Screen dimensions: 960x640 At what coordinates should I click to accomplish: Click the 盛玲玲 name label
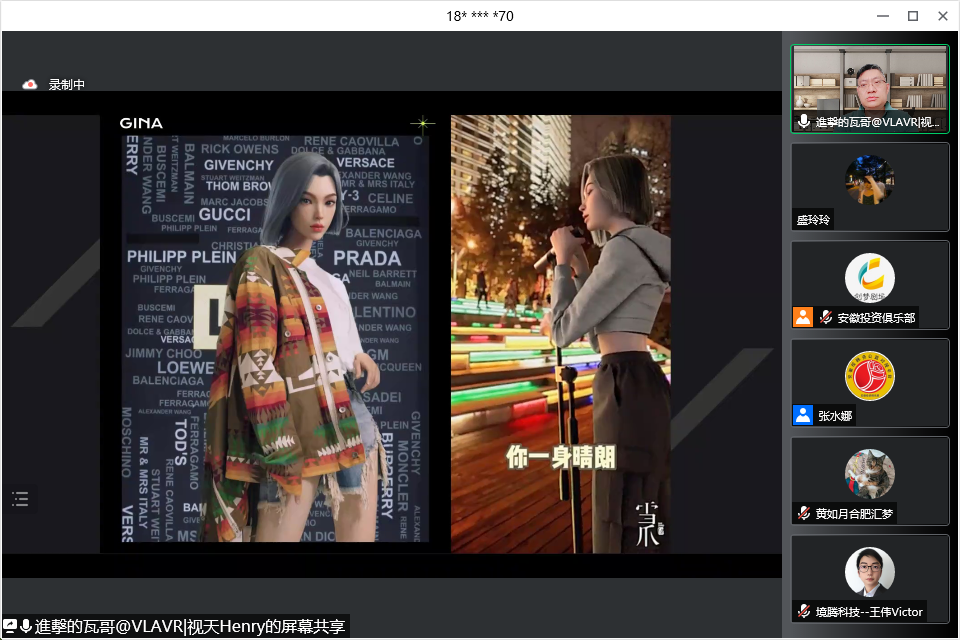[x=813, y=219]
